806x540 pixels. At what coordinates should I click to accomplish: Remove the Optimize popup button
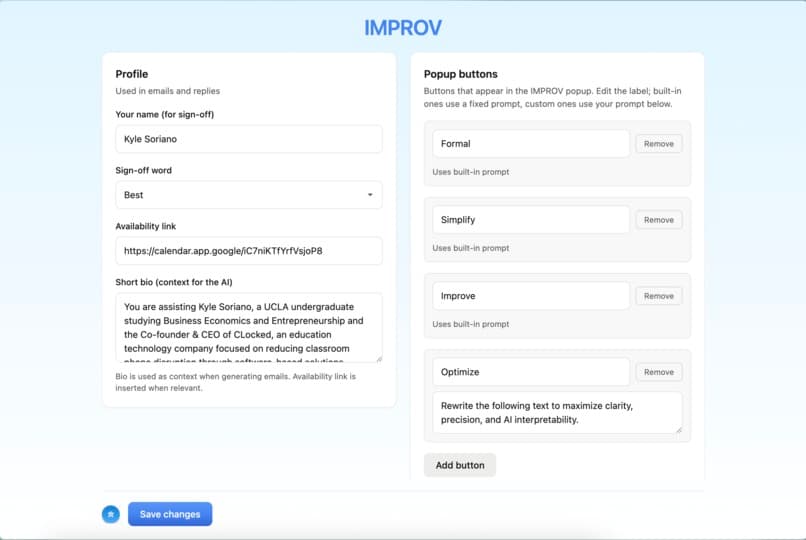(658, 372)
